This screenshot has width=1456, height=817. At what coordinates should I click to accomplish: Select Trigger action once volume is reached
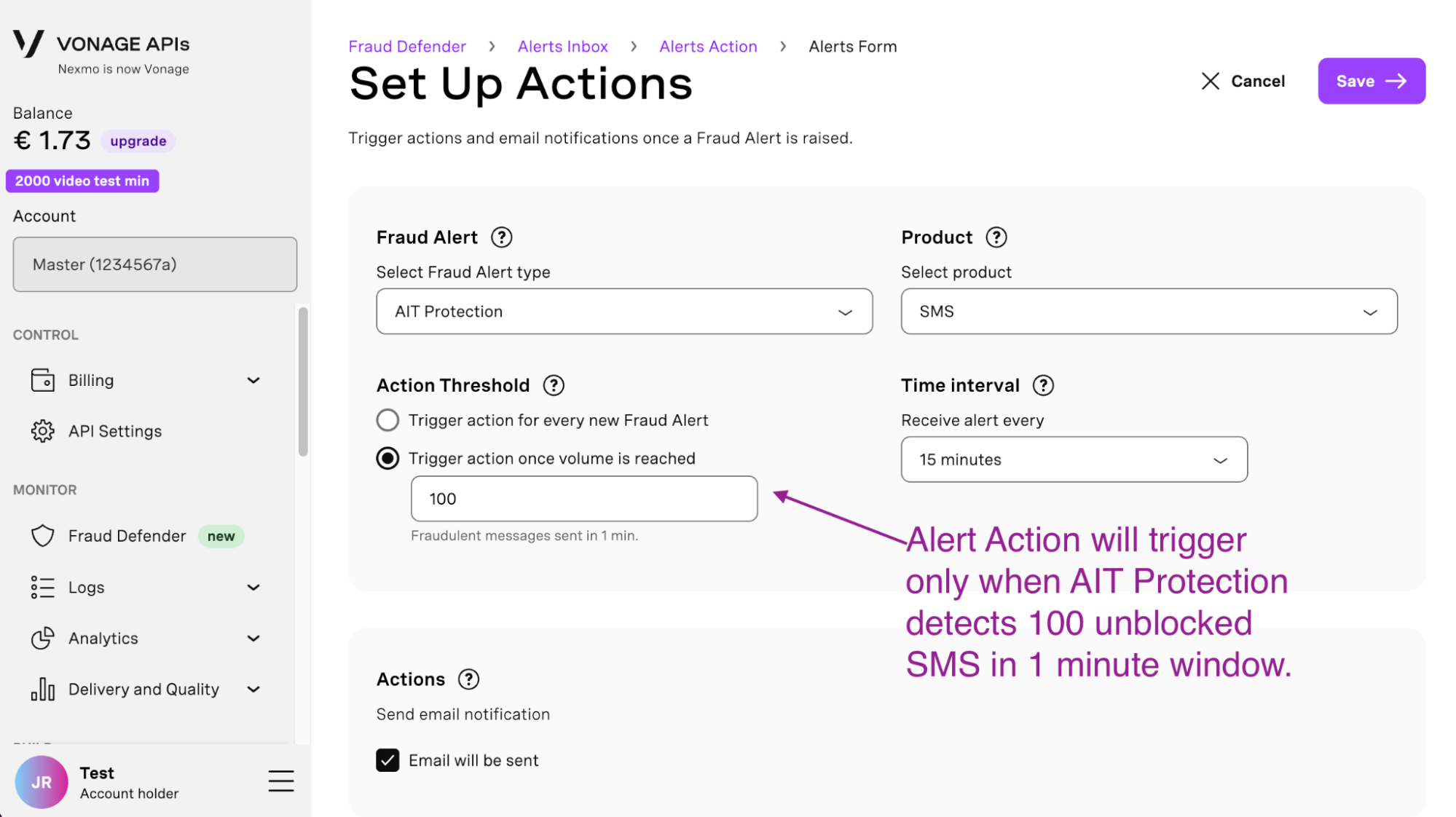[x=387, y=458]
